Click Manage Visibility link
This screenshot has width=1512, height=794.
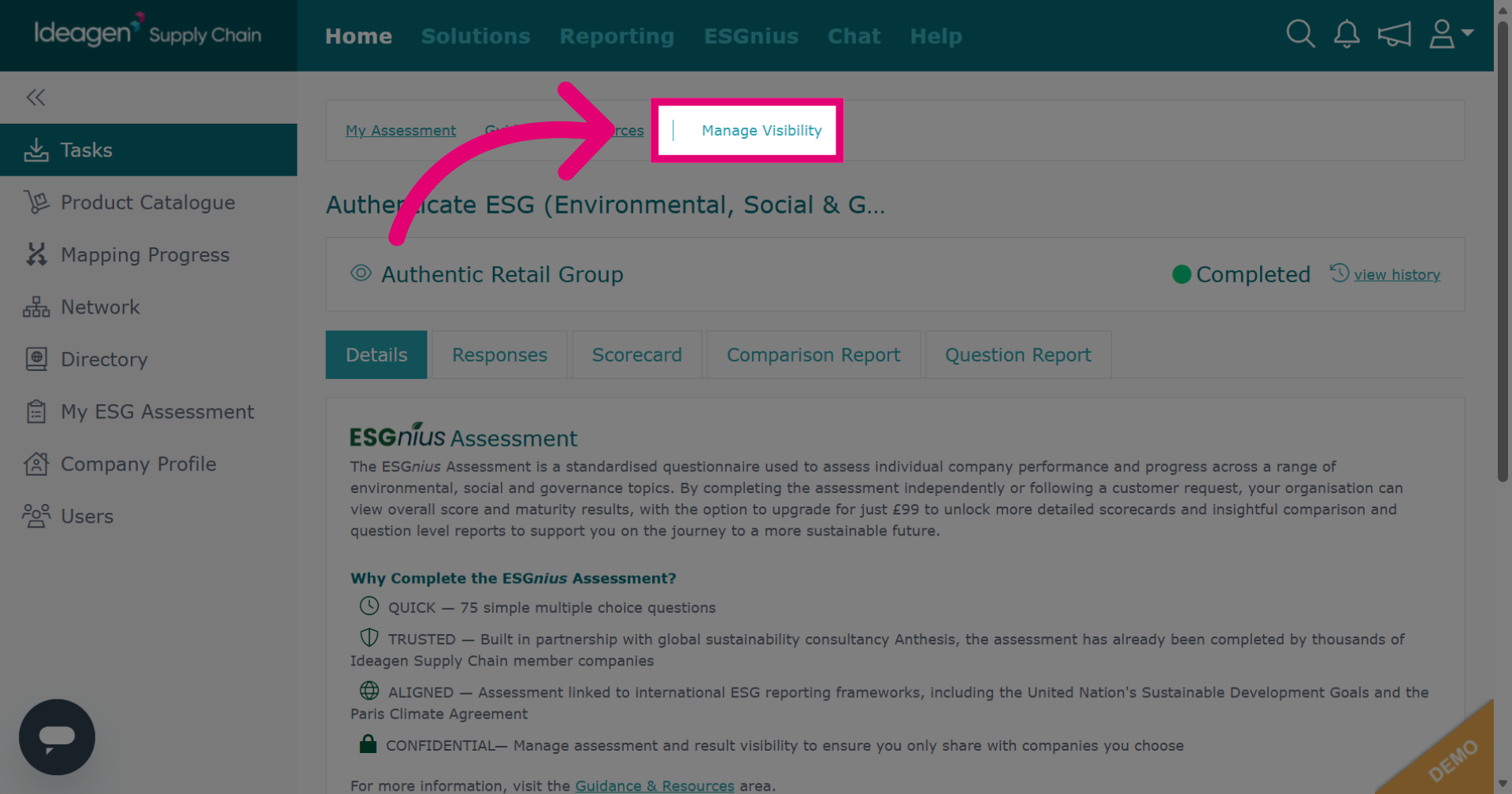coord(762,130)
